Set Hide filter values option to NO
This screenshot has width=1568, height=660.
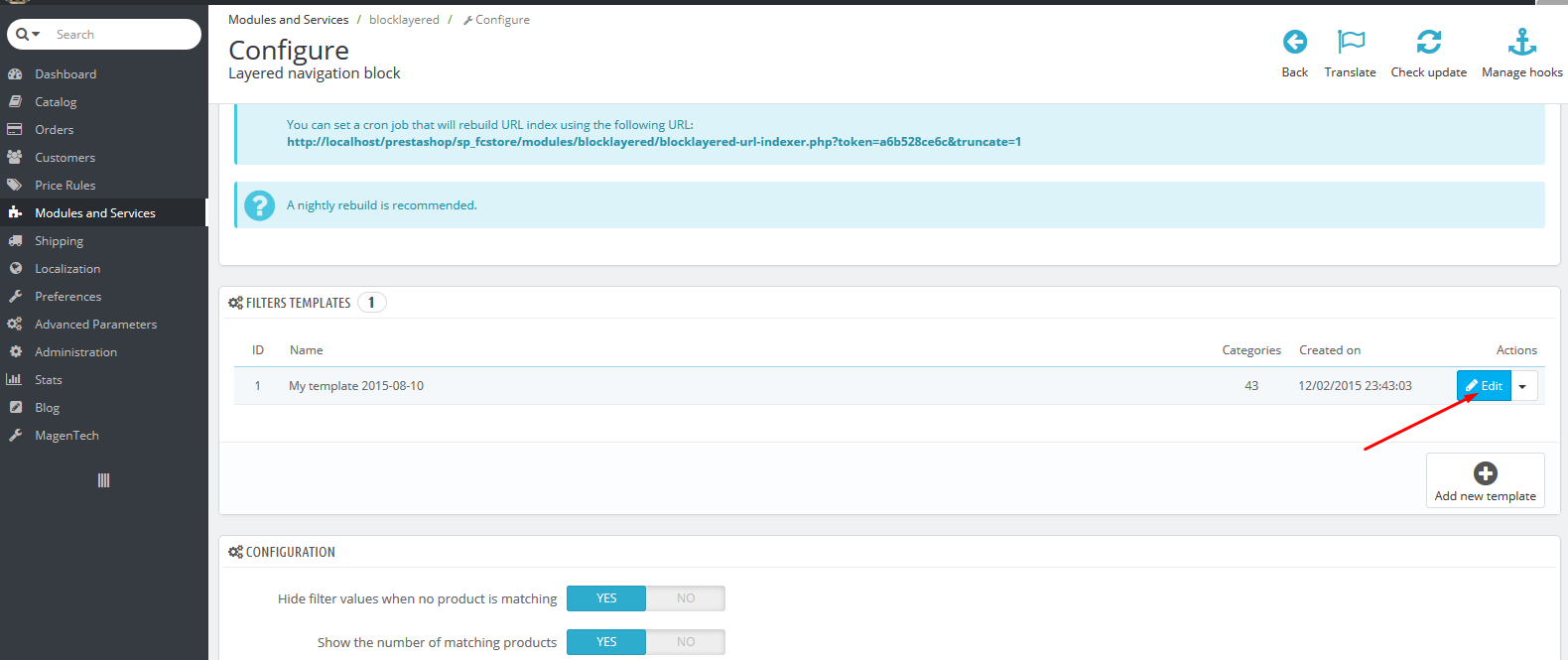[x=686, y=598]
